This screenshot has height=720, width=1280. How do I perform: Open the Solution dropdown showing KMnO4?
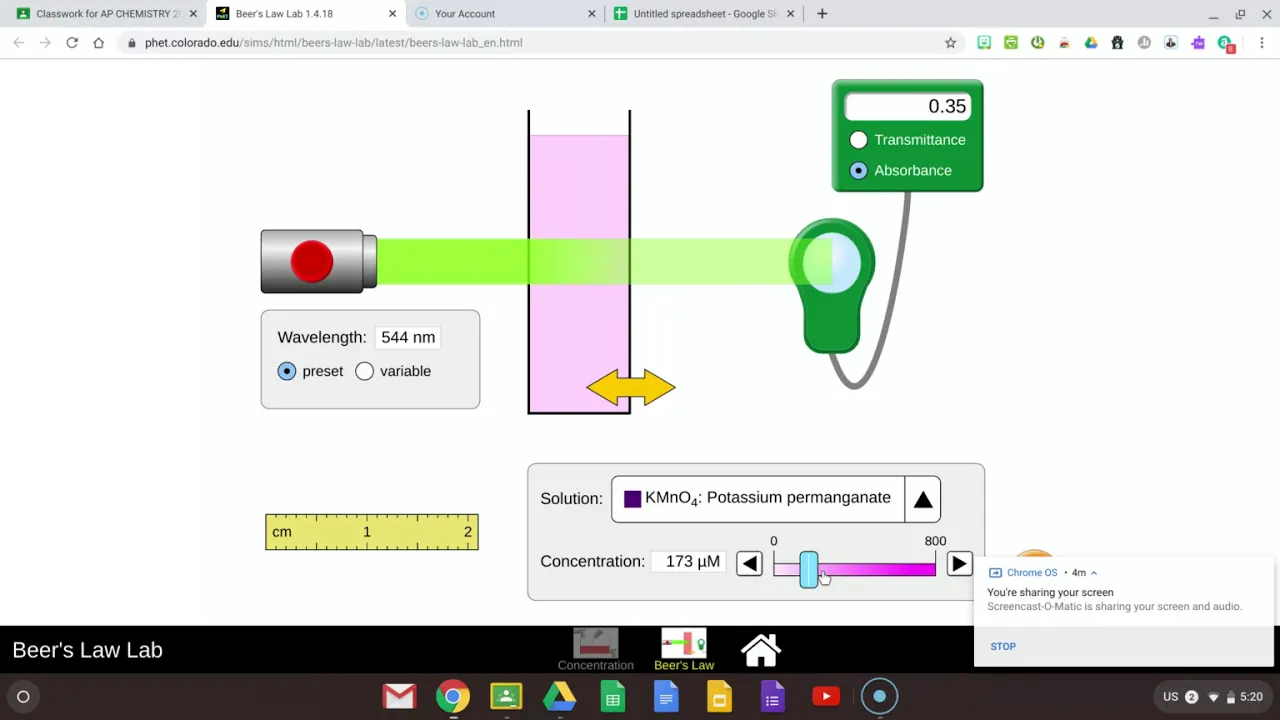(x=776, y=499)
